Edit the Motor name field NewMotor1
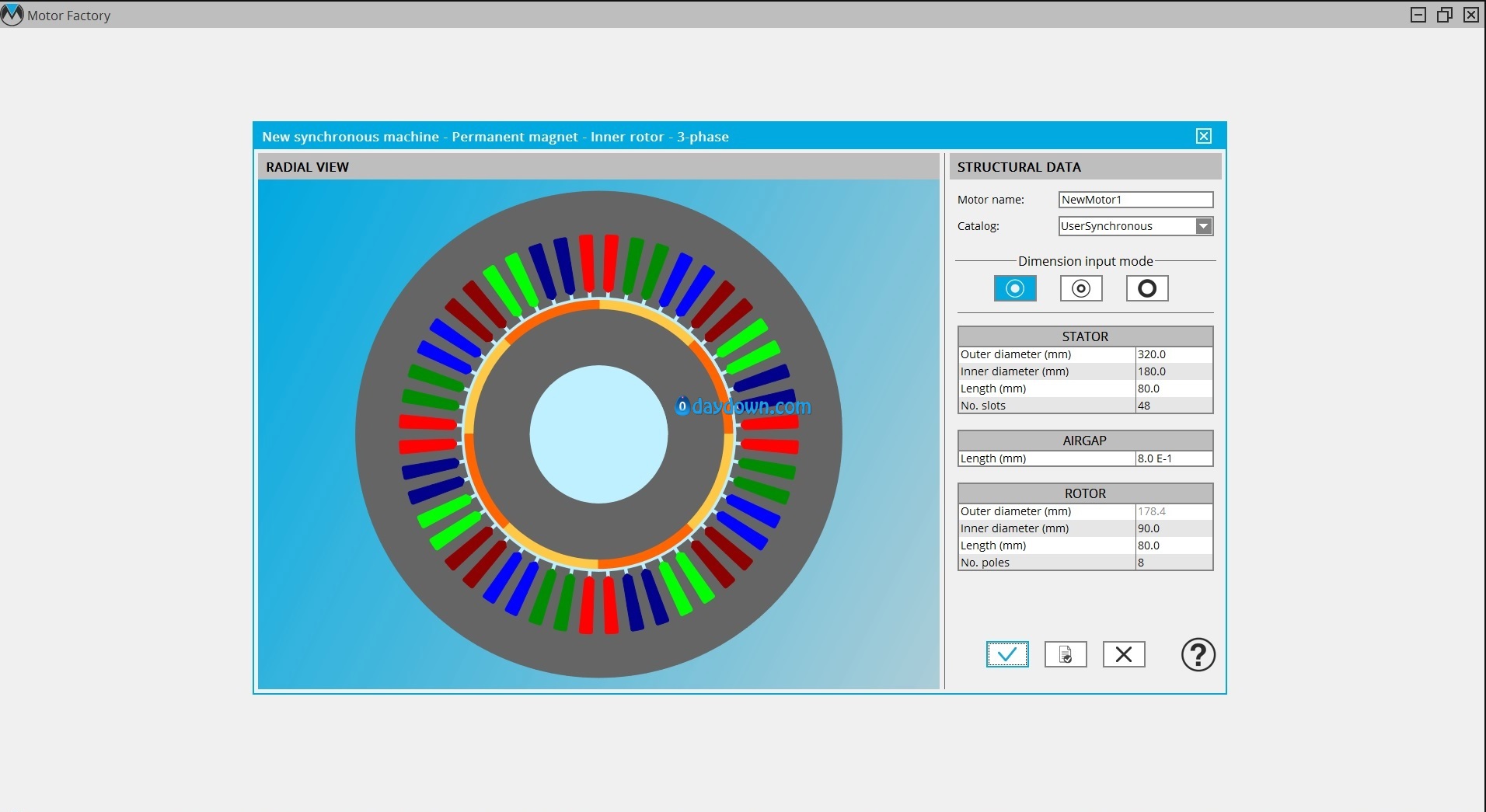The height and width of the screenshot is (812, 1486). [1135, 200]
